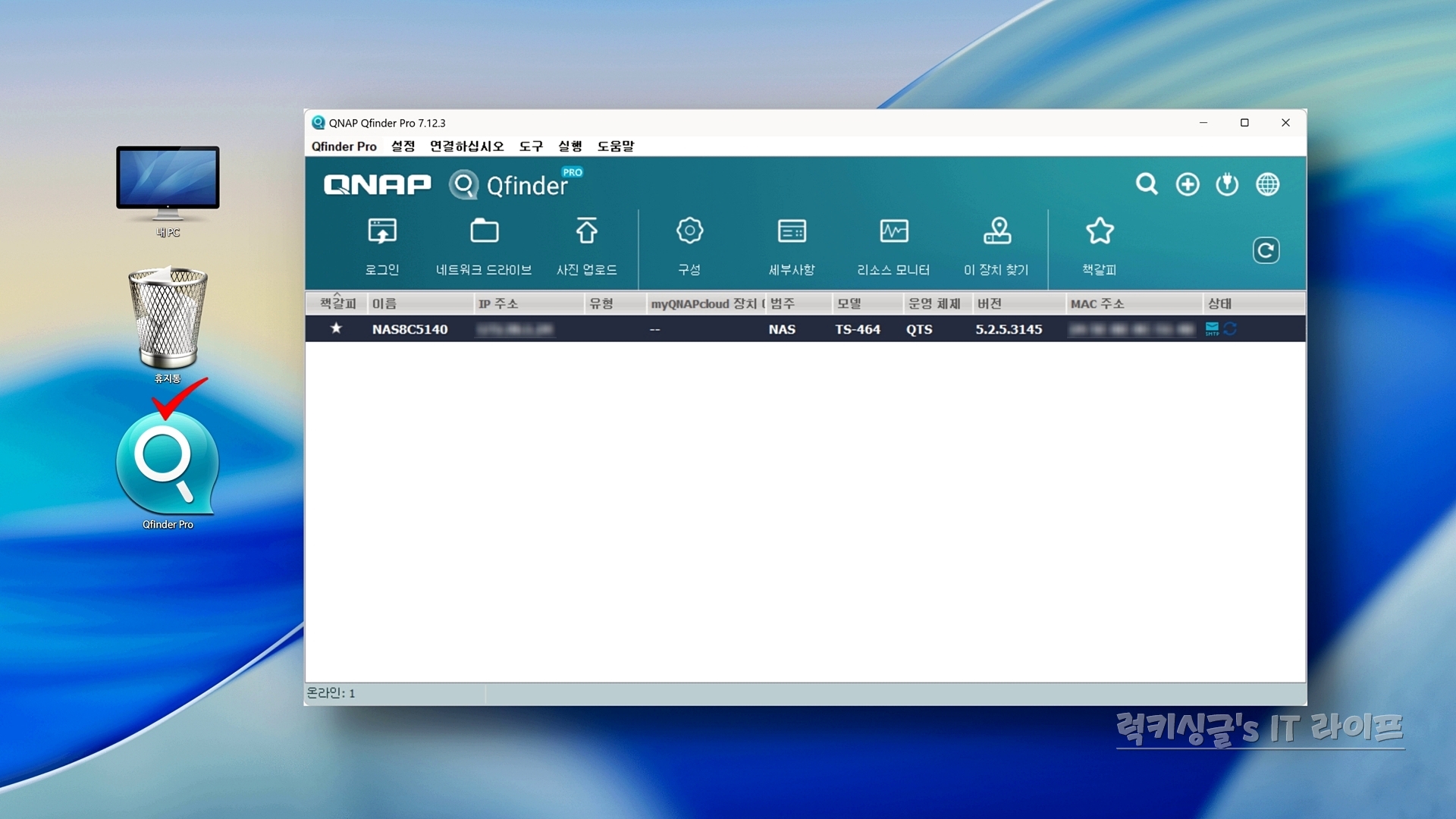Open the 설정 settings menu
This screenshot has height=819, width=1456.
[x=403, y=146]
